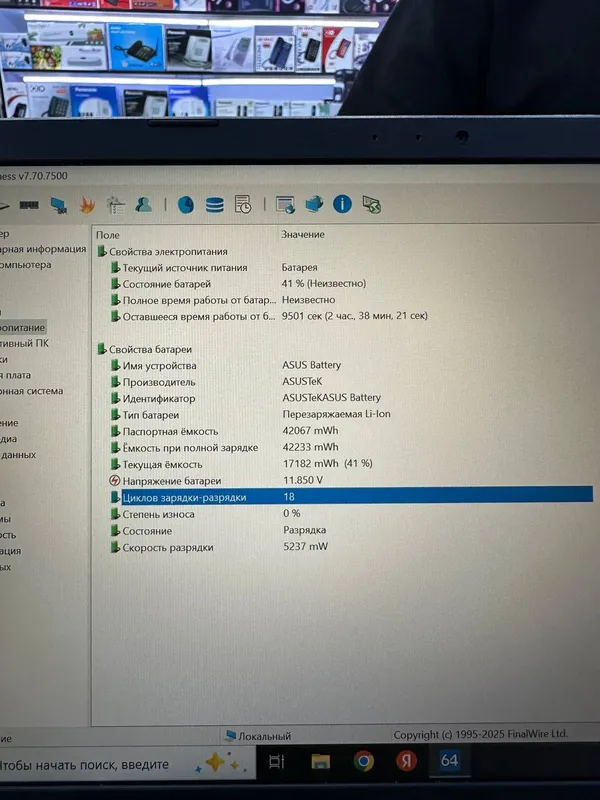Click the battery icon beside 'Имя устройства'

tap(116, 366)
